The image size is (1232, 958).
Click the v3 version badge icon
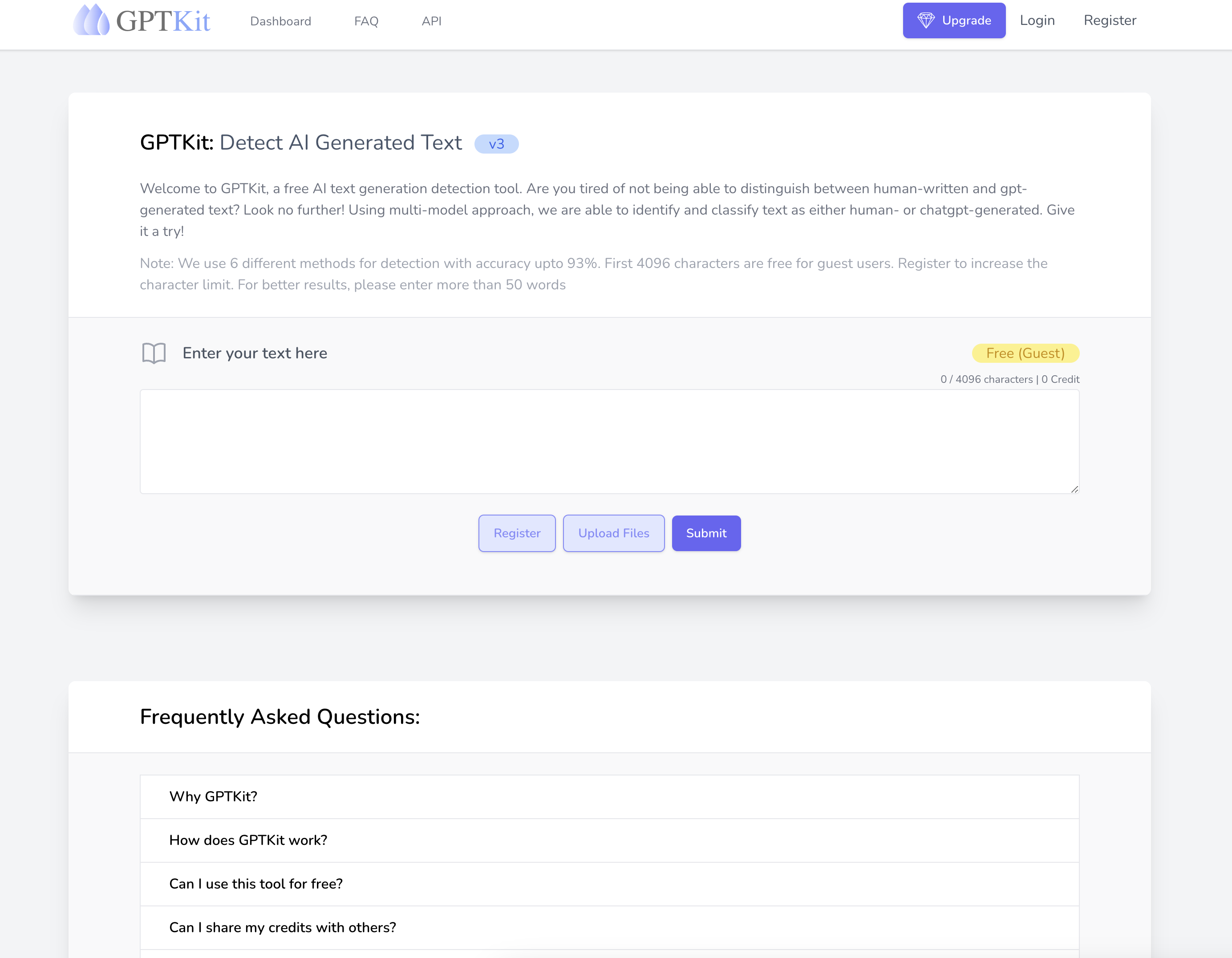click(x=497, y=143)
